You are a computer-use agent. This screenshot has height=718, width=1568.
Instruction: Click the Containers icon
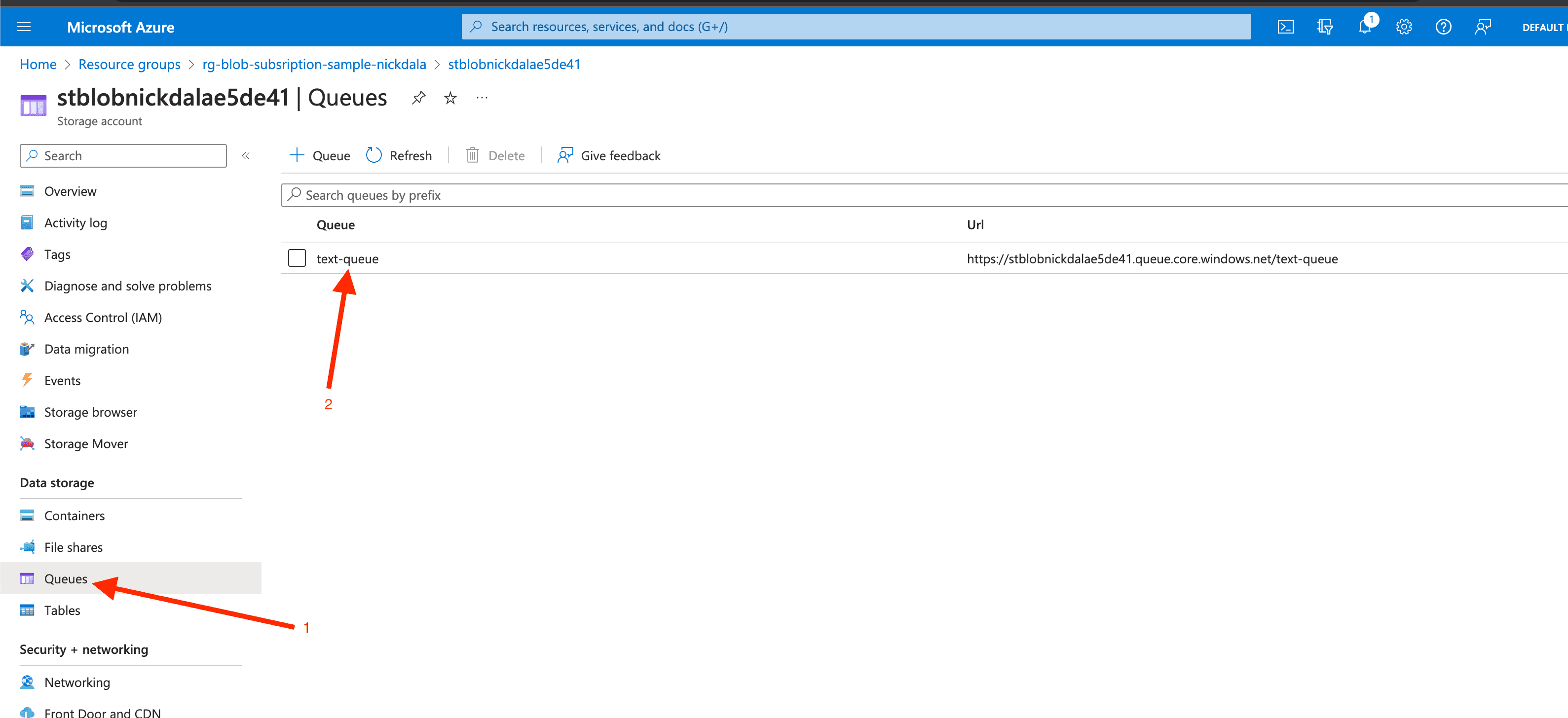coord(27,516)
